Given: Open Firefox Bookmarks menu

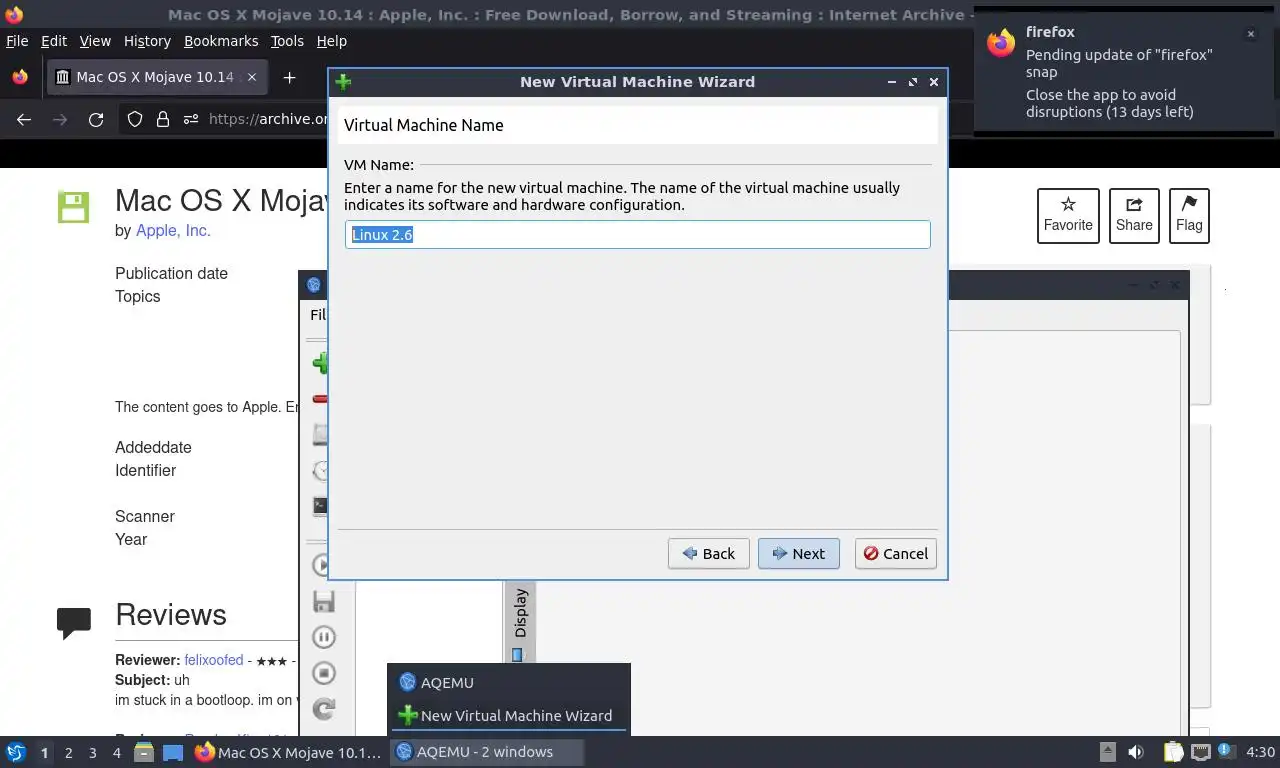Looking at the screenshot, I should point(221,41).
